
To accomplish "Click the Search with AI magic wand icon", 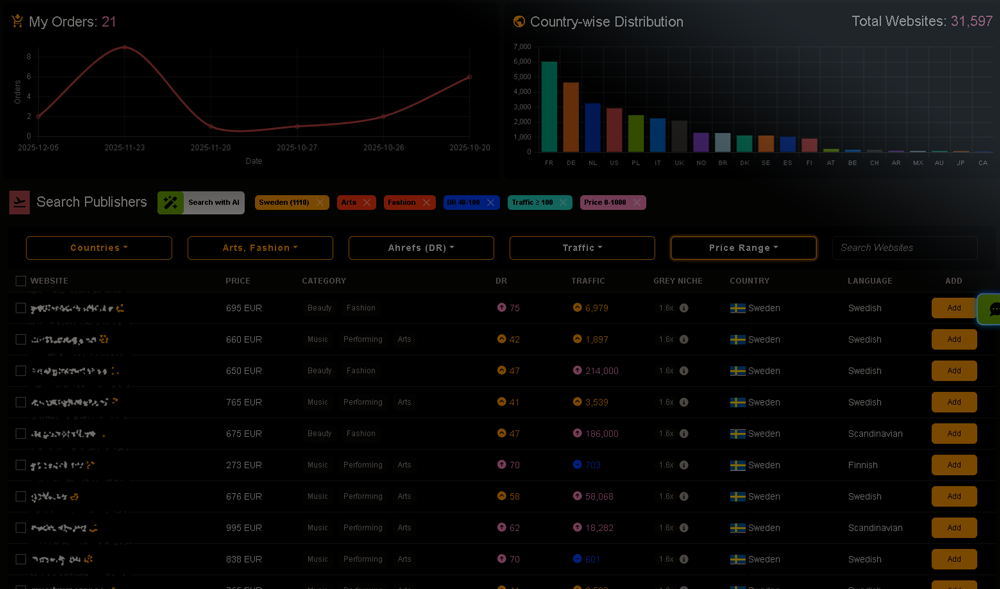I will coord(171,203).
